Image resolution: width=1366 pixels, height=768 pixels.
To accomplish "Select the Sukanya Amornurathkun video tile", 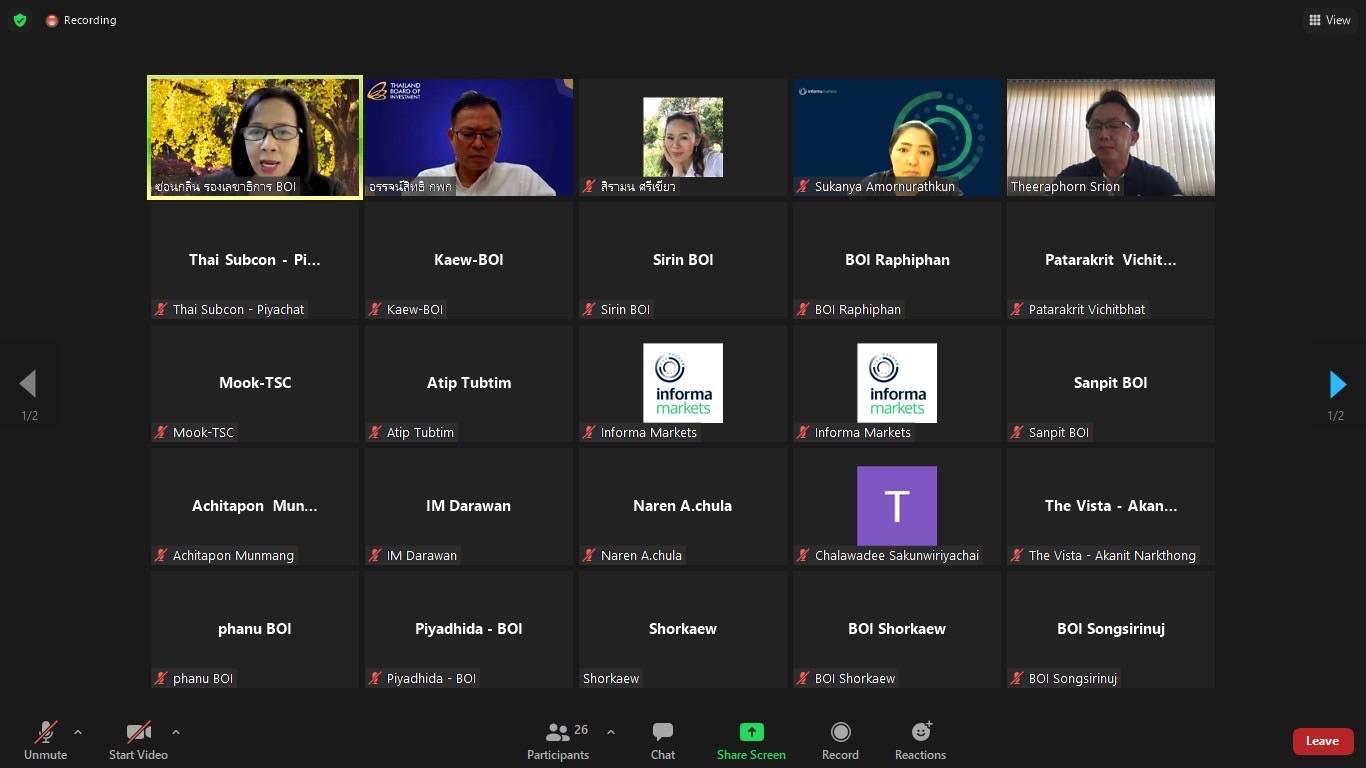I will pos(896,137).
